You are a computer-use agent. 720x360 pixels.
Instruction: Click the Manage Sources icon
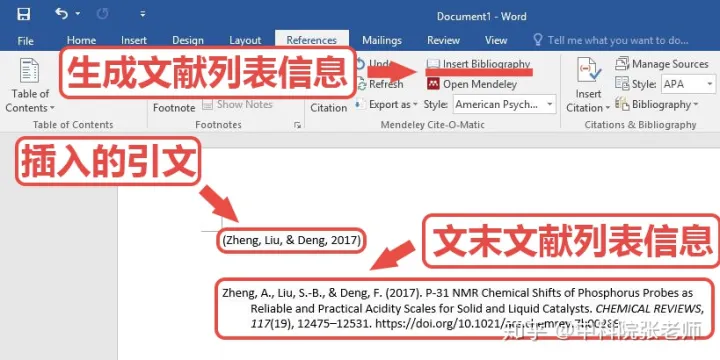click(x=622, y=64)
